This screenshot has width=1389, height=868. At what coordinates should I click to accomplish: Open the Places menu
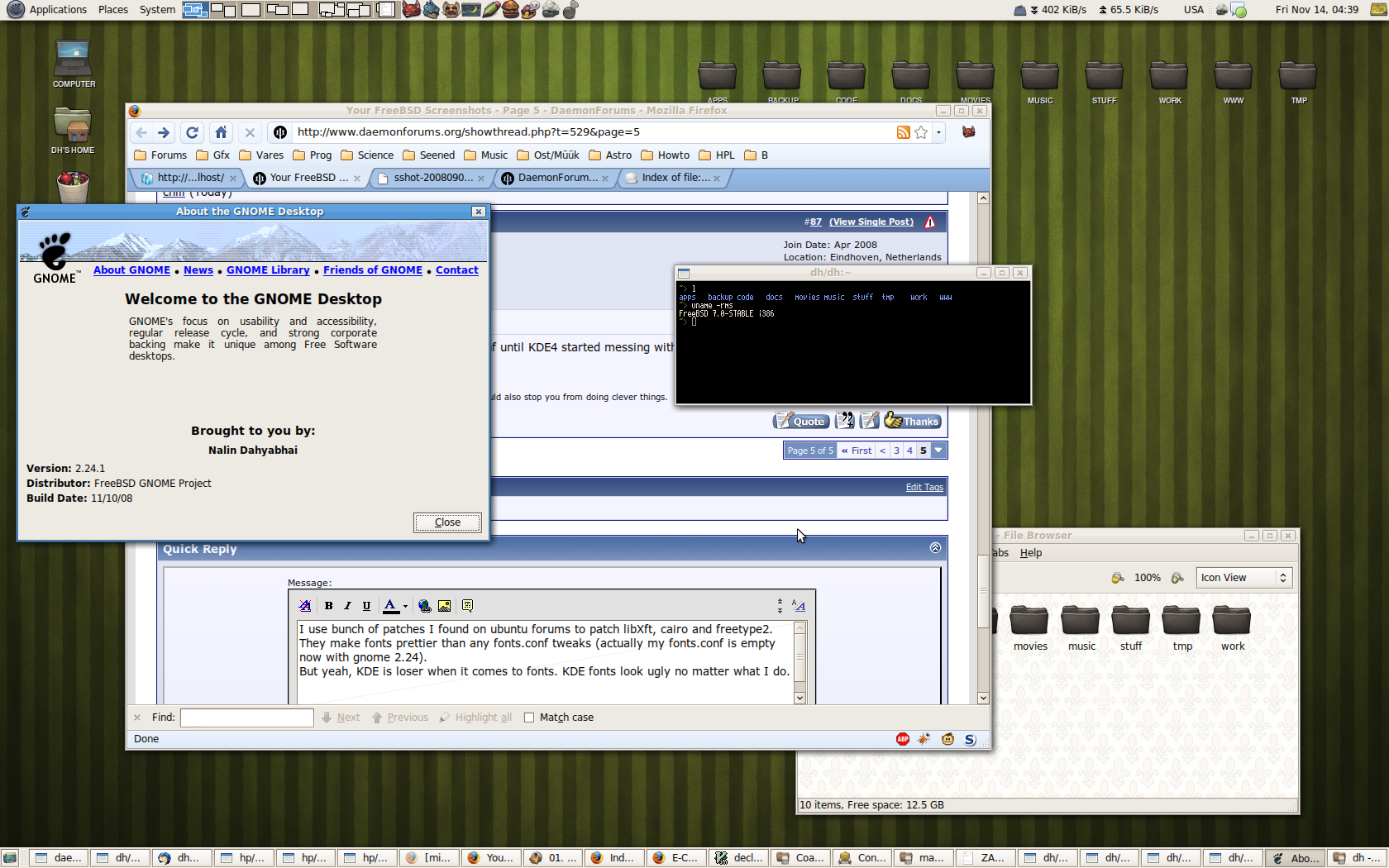pos(112,10)
